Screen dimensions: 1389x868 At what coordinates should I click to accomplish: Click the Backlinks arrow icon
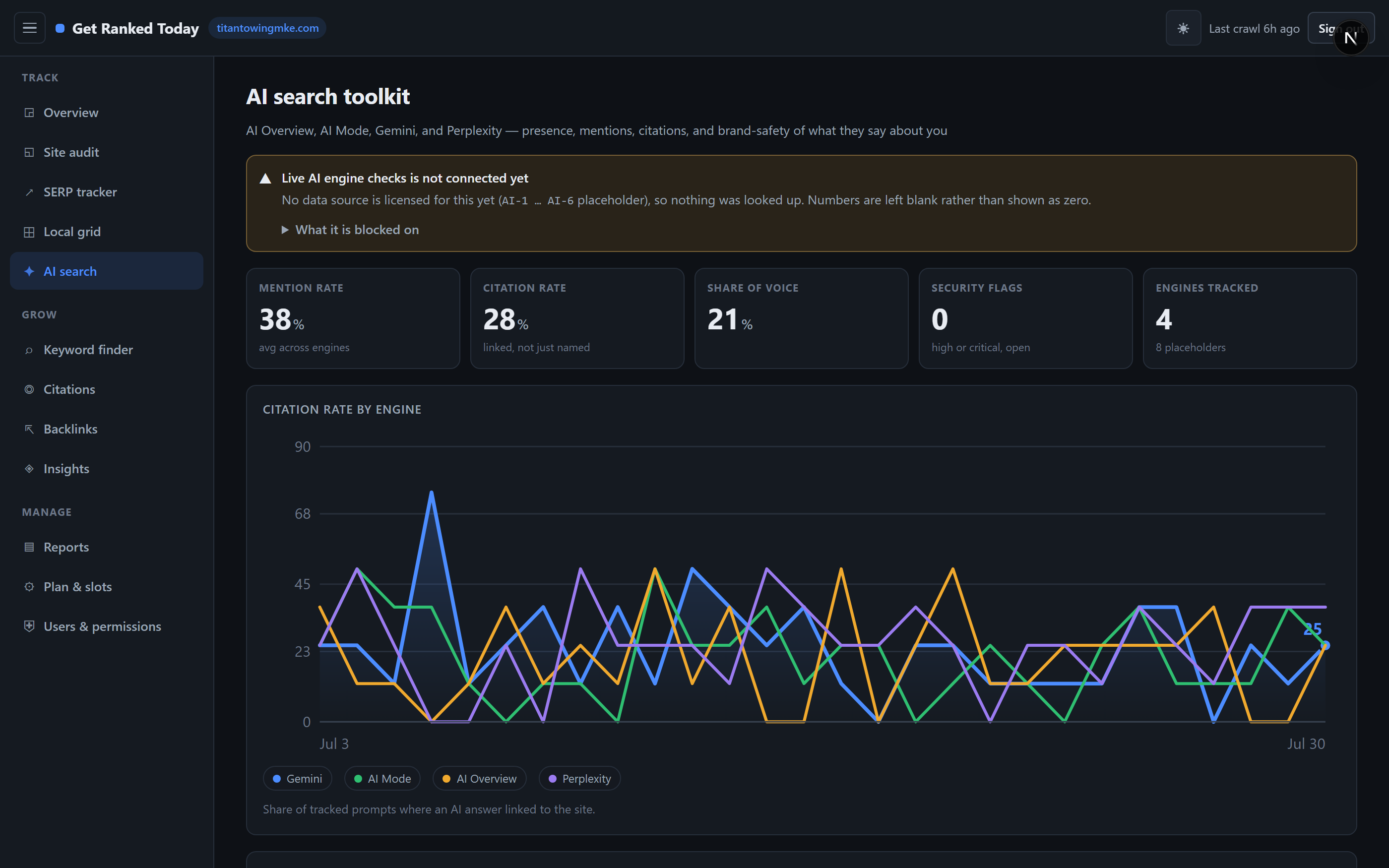pos(29,429)
